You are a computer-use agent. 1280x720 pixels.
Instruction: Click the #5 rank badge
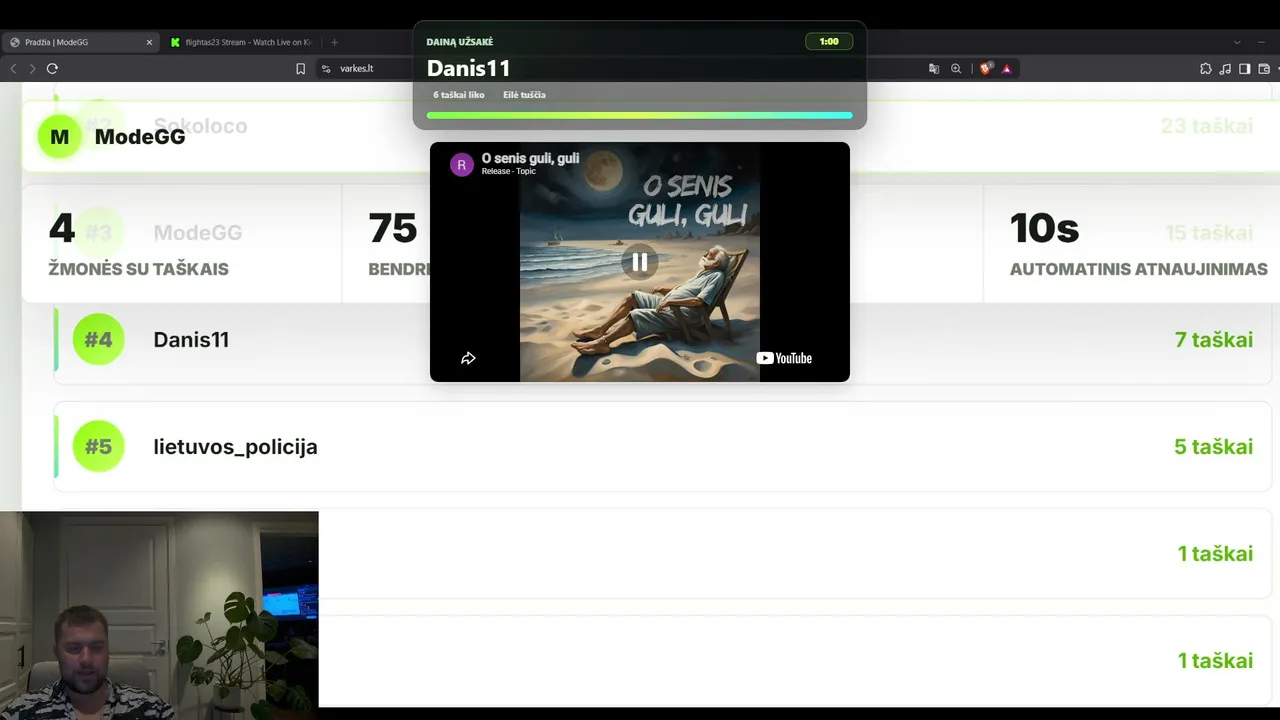click(x=98, y=446)
